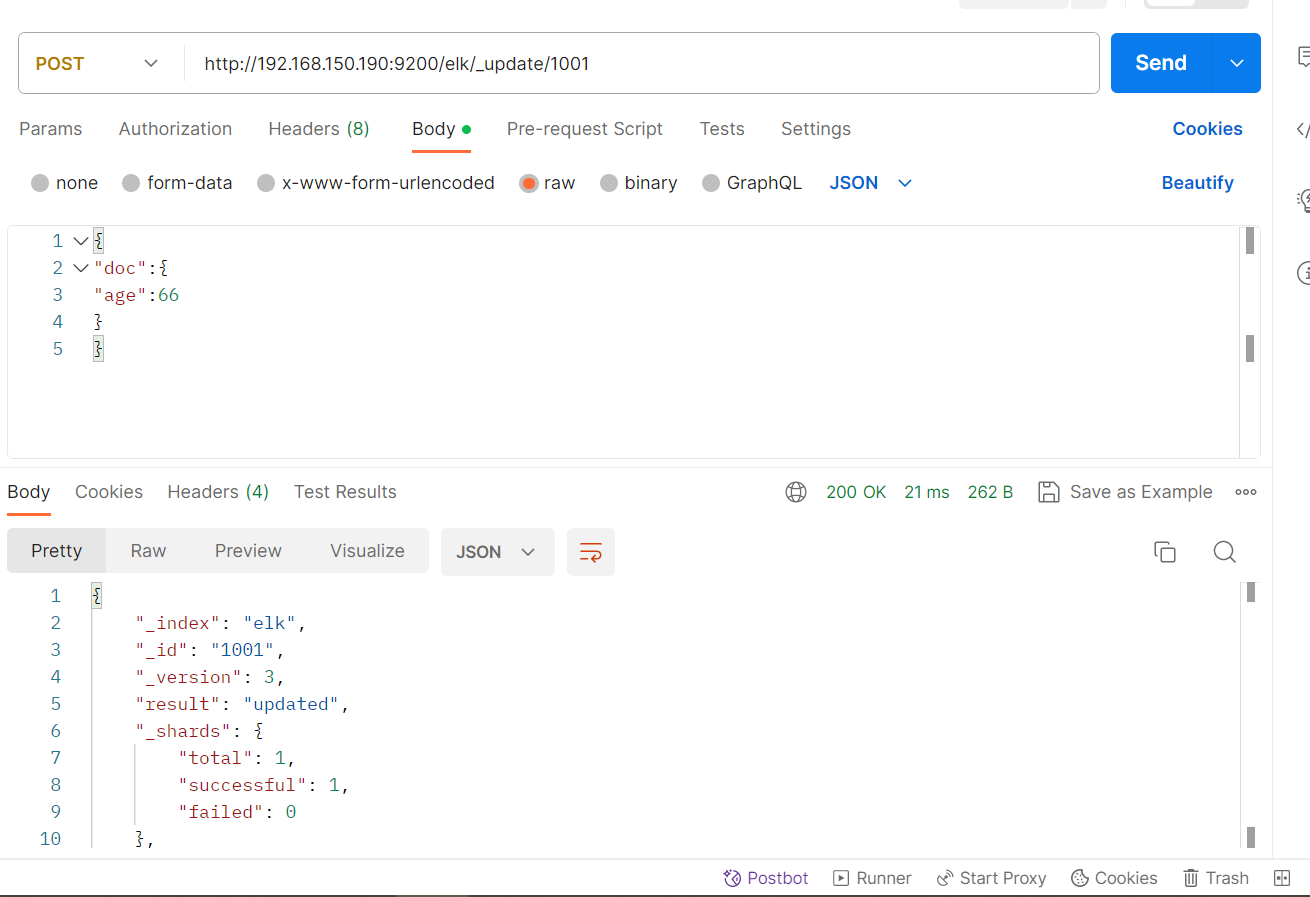
Task: Click the Save as Example disk icon
Action: point(1049,492)
